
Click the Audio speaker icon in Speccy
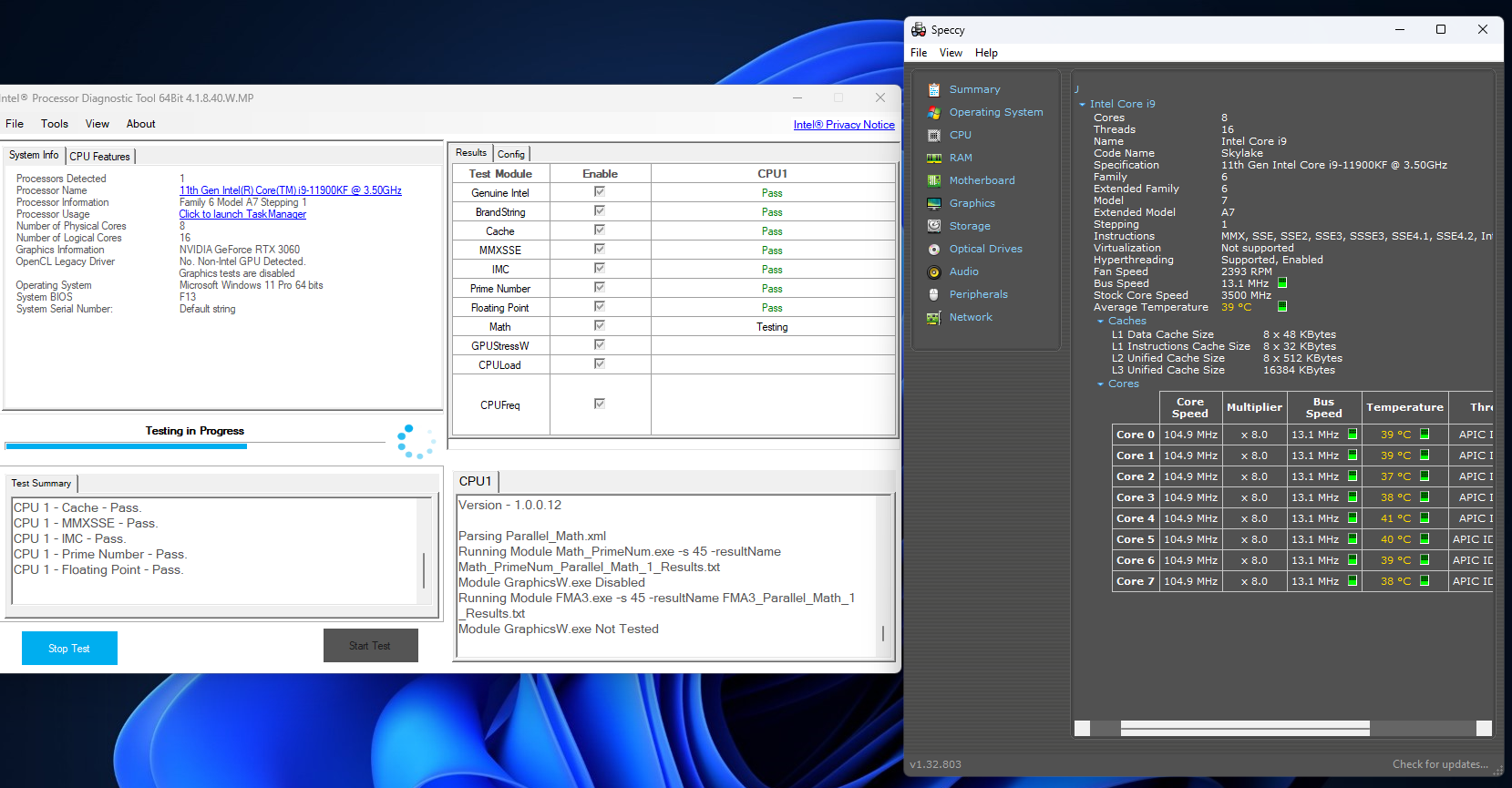(x=934, y=271)
